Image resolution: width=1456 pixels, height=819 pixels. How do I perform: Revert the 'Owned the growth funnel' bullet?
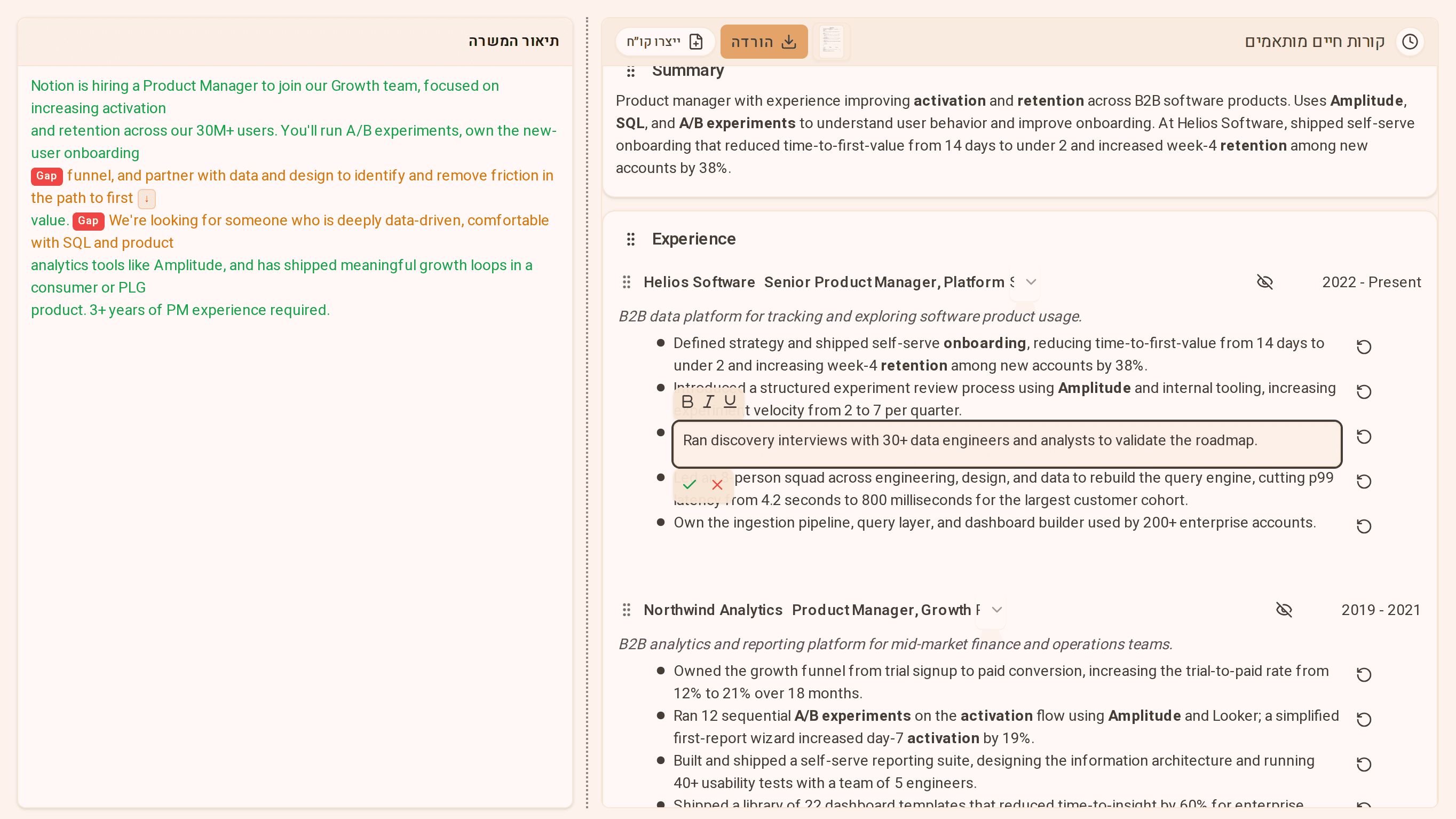1364,675
